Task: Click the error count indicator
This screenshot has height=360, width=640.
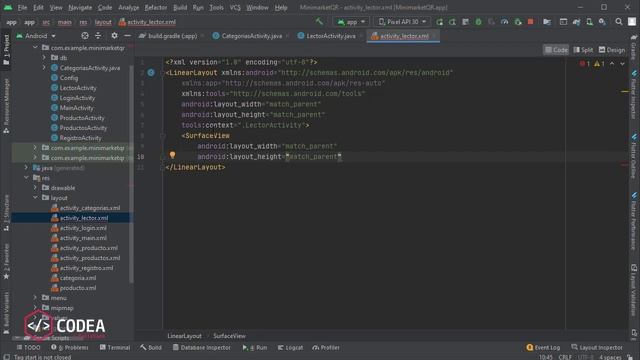Action: pyautogui.click(x=584, y=64)
